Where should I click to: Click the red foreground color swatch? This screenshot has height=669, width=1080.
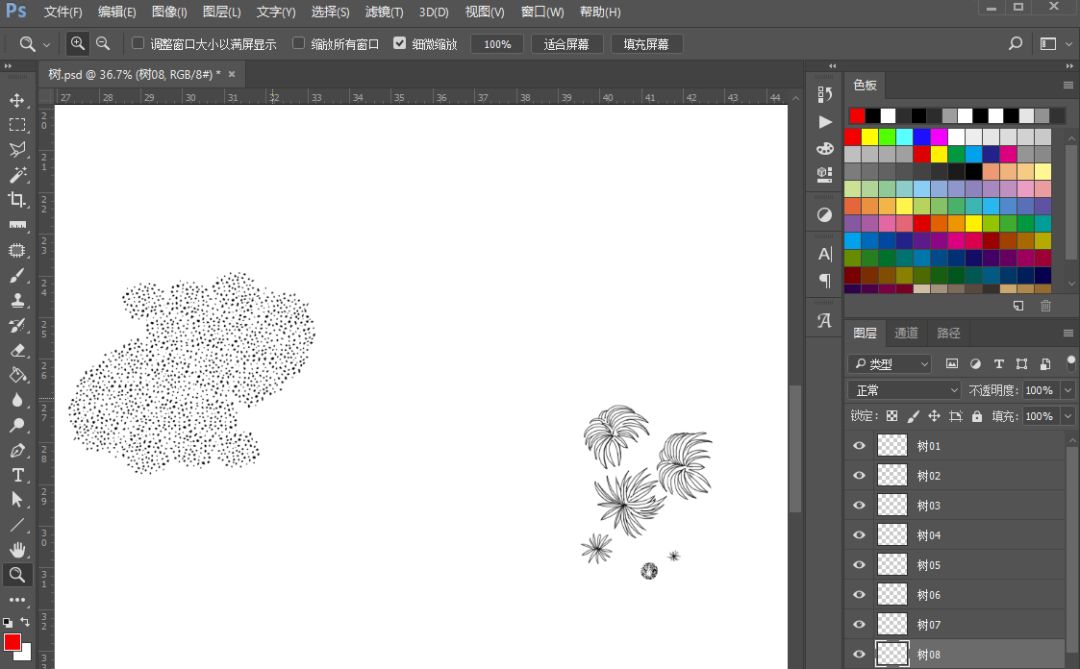point(12,641)
